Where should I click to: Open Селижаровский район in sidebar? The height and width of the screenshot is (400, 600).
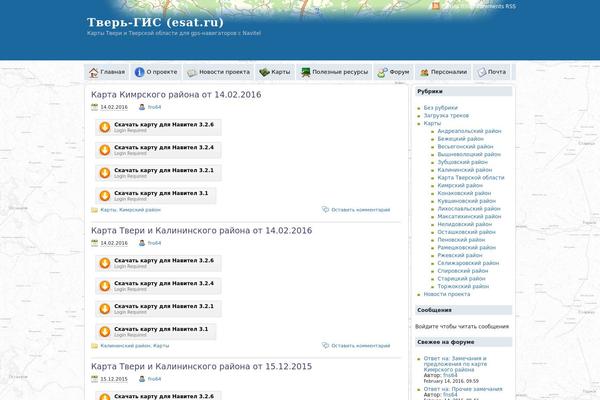468,263
